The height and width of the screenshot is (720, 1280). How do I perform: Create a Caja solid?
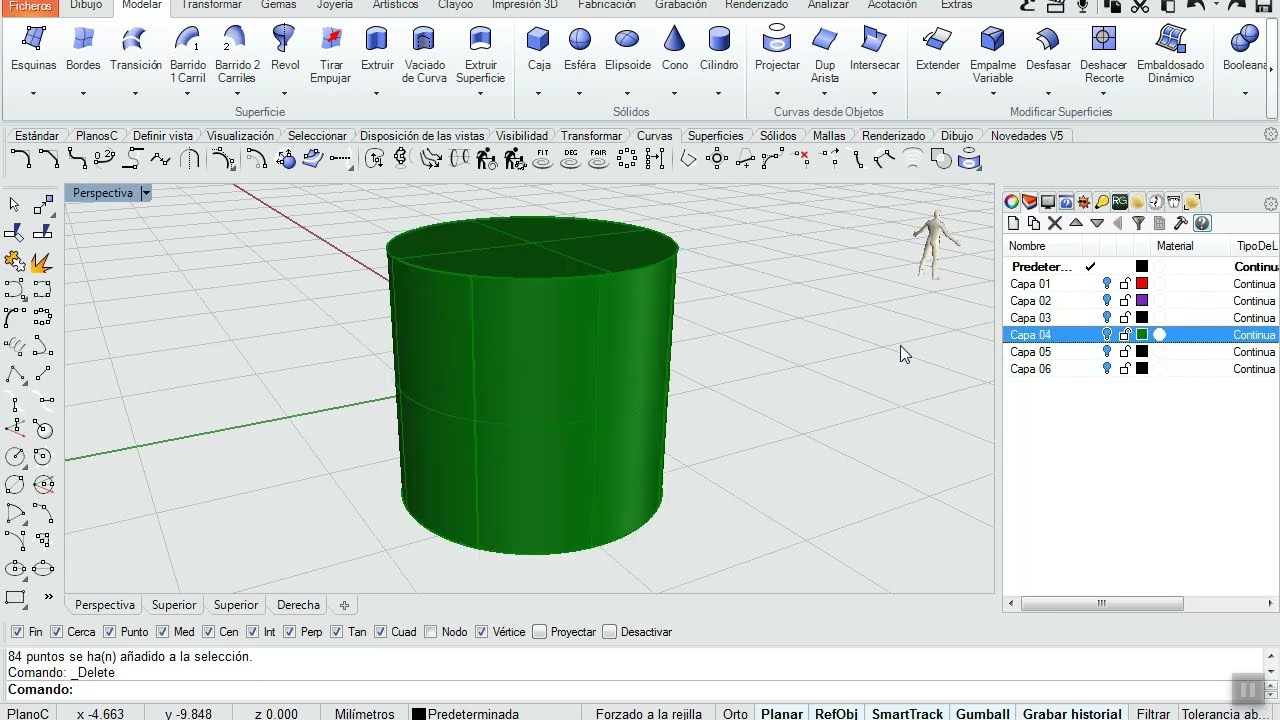[x=539, y=49]
